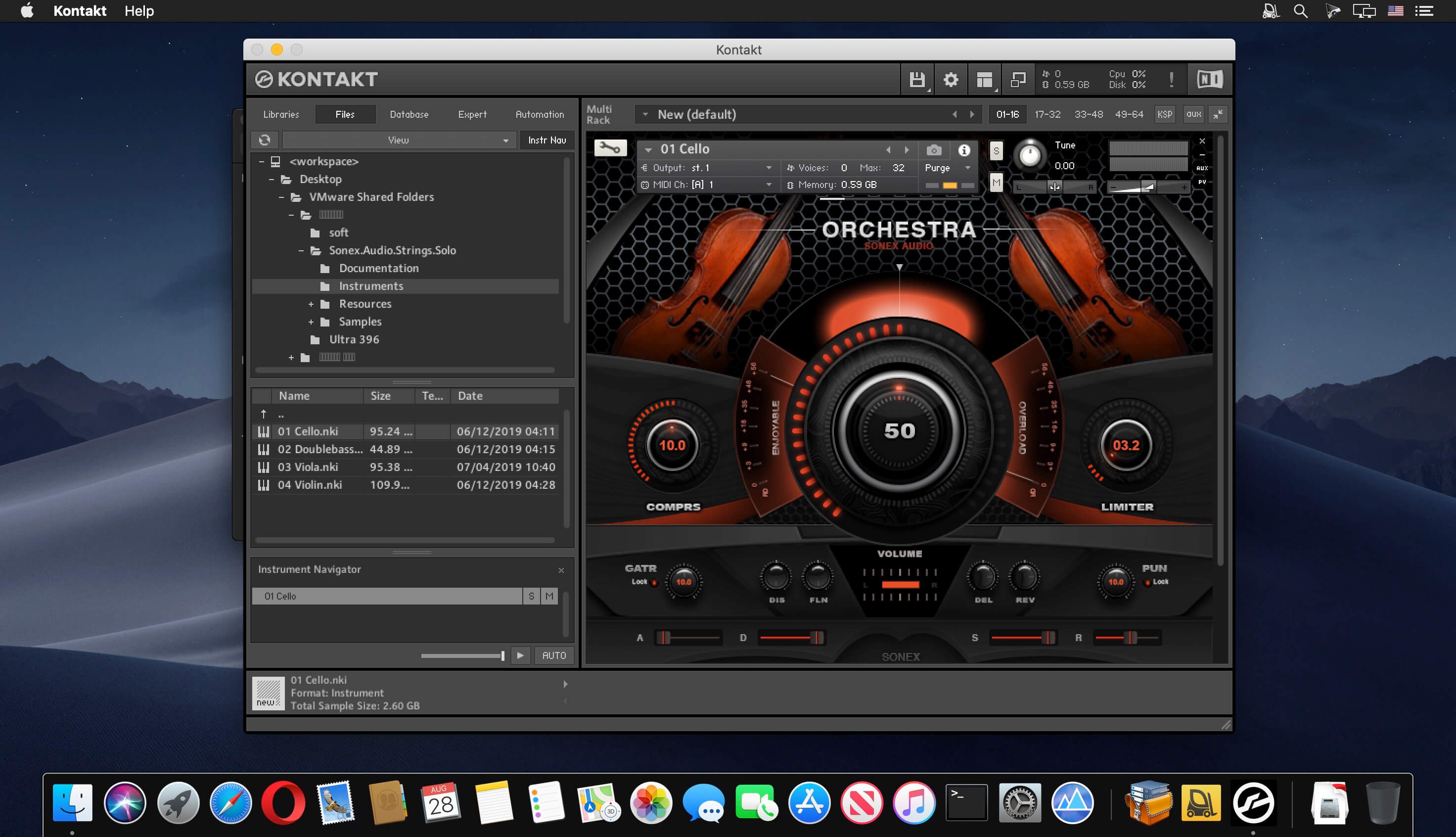Switch to the Automation tab
Screen dimensions: 1456x837
click(x=540, y=114)
